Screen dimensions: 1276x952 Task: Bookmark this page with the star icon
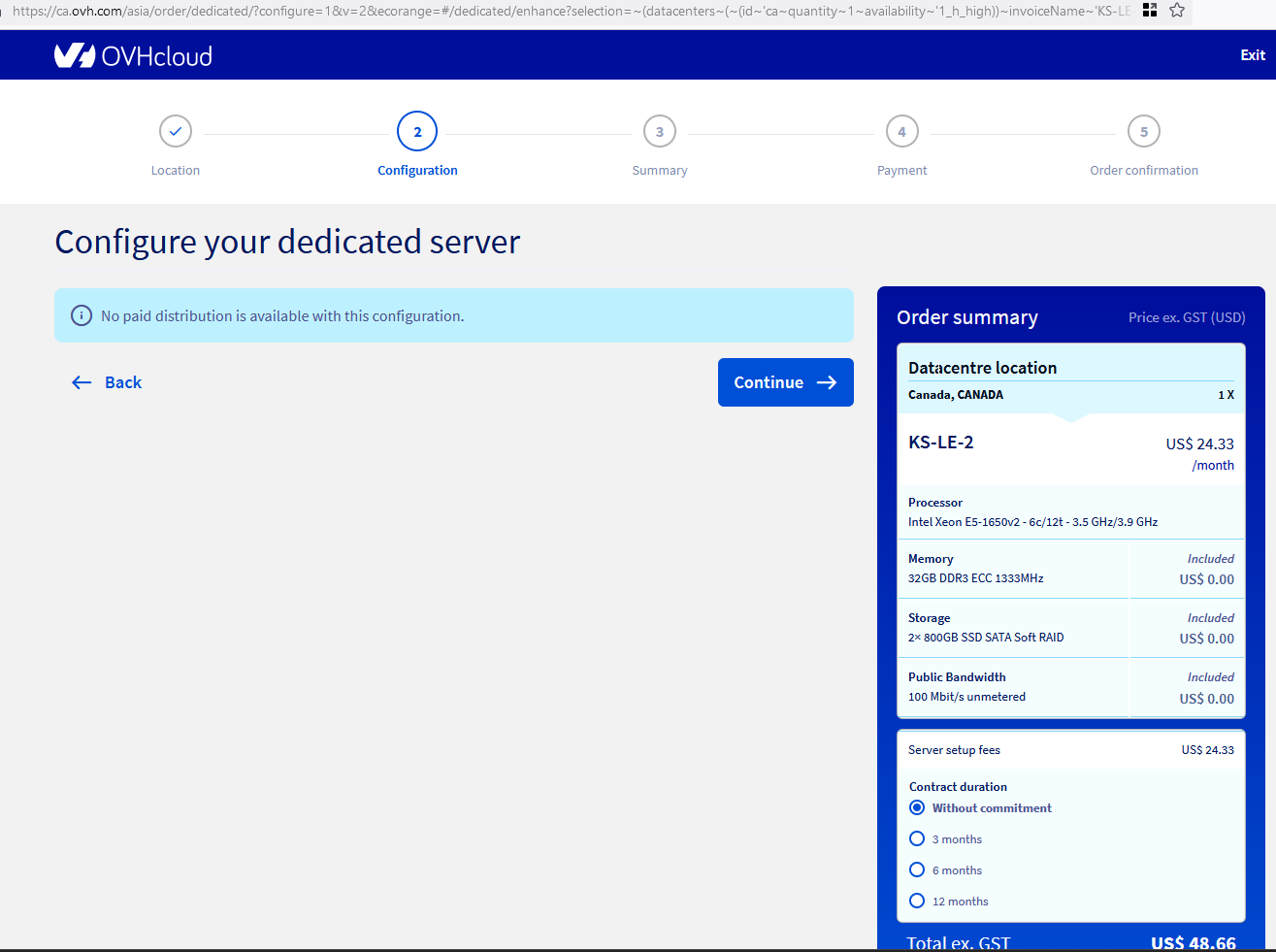tap(1177, 10)
